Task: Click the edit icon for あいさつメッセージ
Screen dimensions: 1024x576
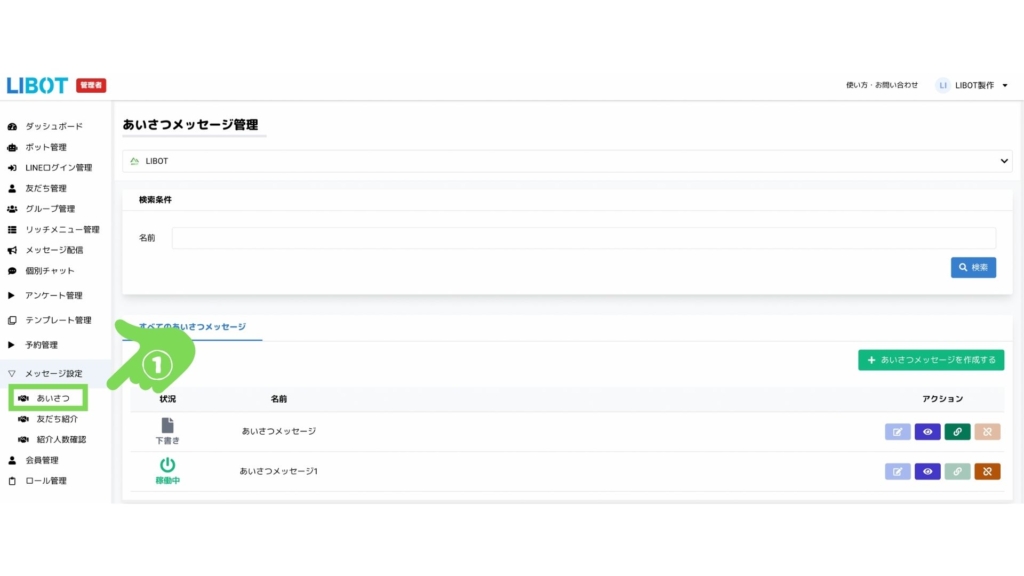Action: 897,432
